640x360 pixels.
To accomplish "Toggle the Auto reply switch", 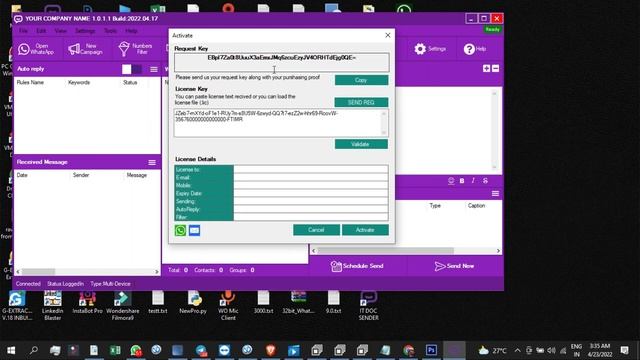I will [132, 69].
